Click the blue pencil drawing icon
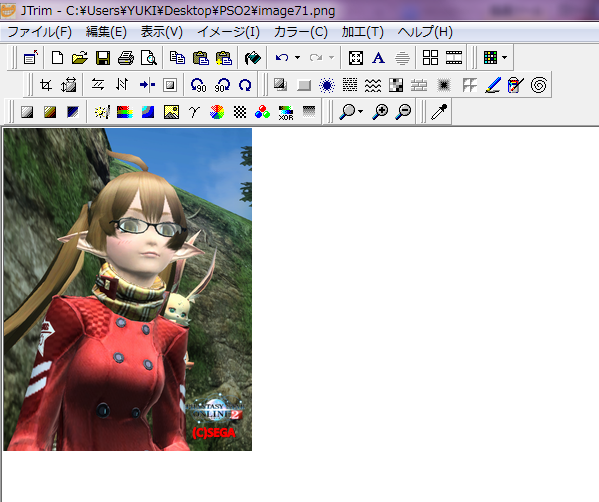 493,85
